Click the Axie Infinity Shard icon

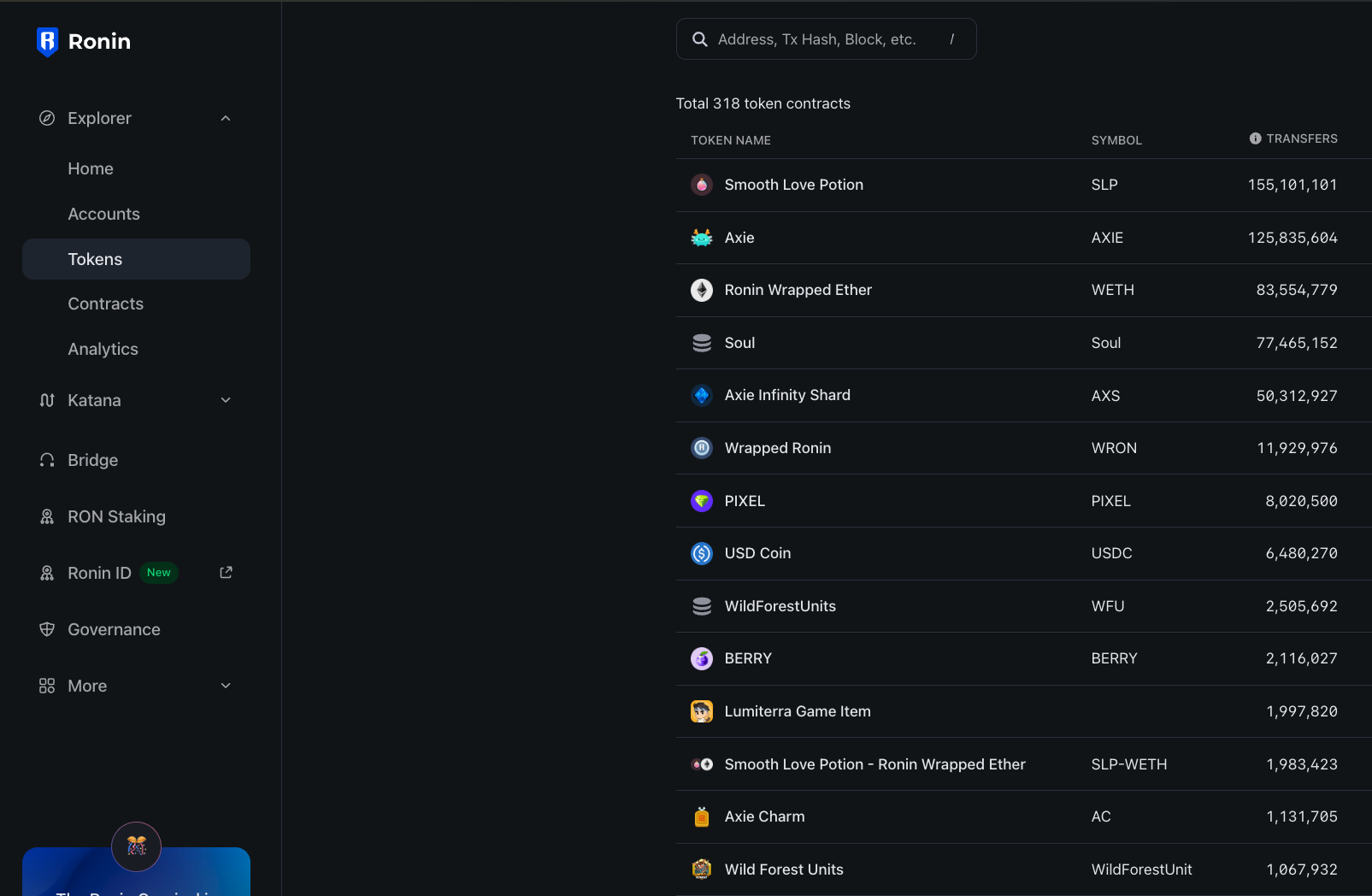(702, 395)
